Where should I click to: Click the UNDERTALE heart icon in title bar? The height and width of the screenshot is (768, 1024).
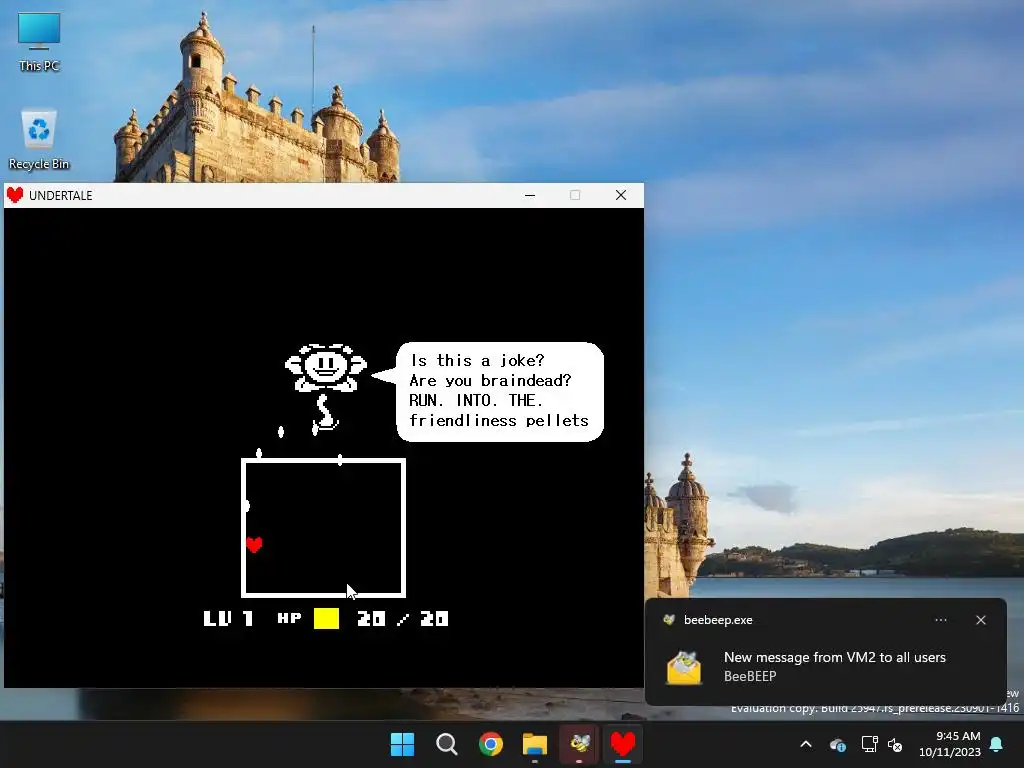tap(15, 195)
